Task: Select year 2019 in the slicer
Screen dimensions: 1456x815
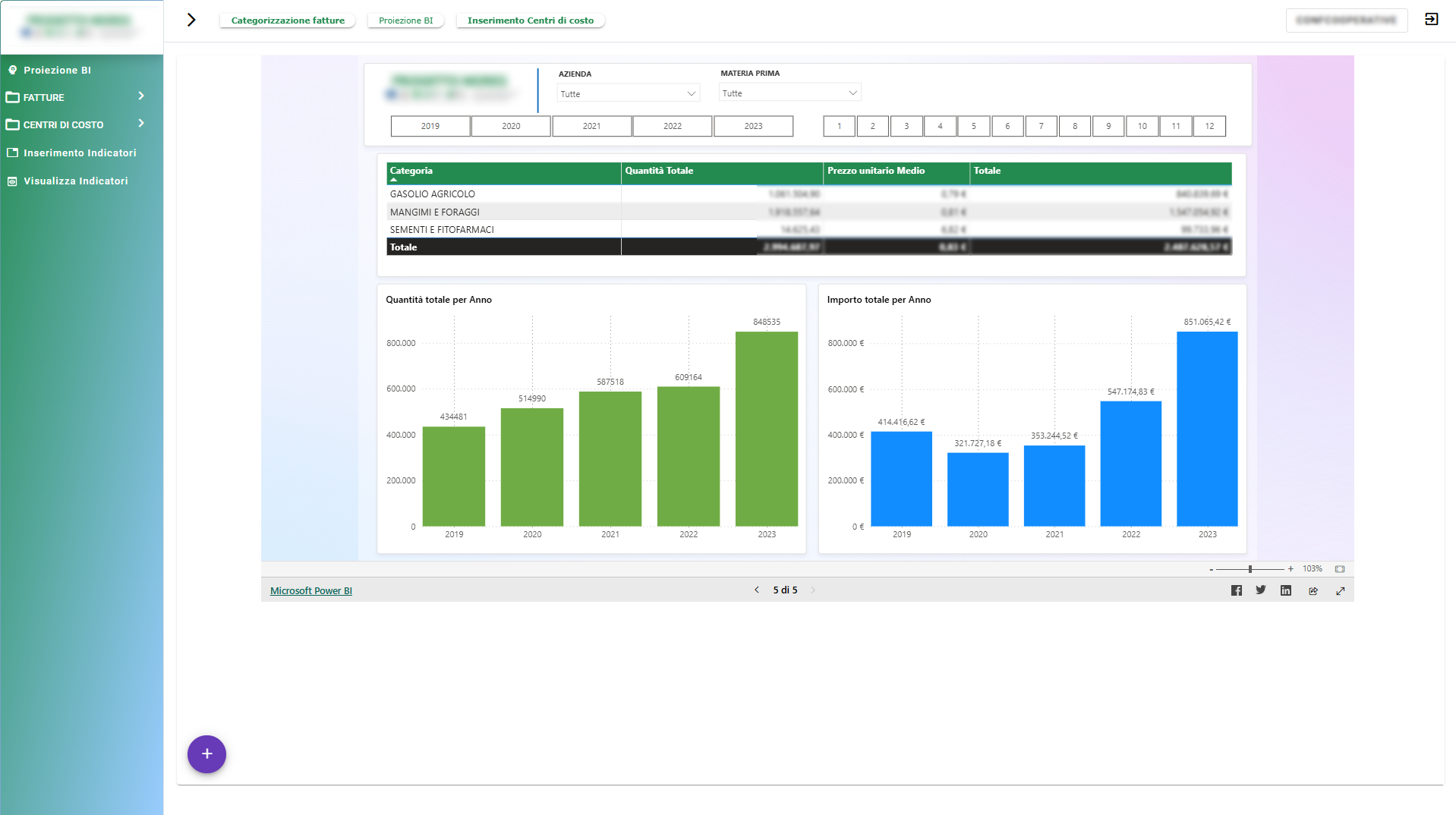Action: point(430,126)
